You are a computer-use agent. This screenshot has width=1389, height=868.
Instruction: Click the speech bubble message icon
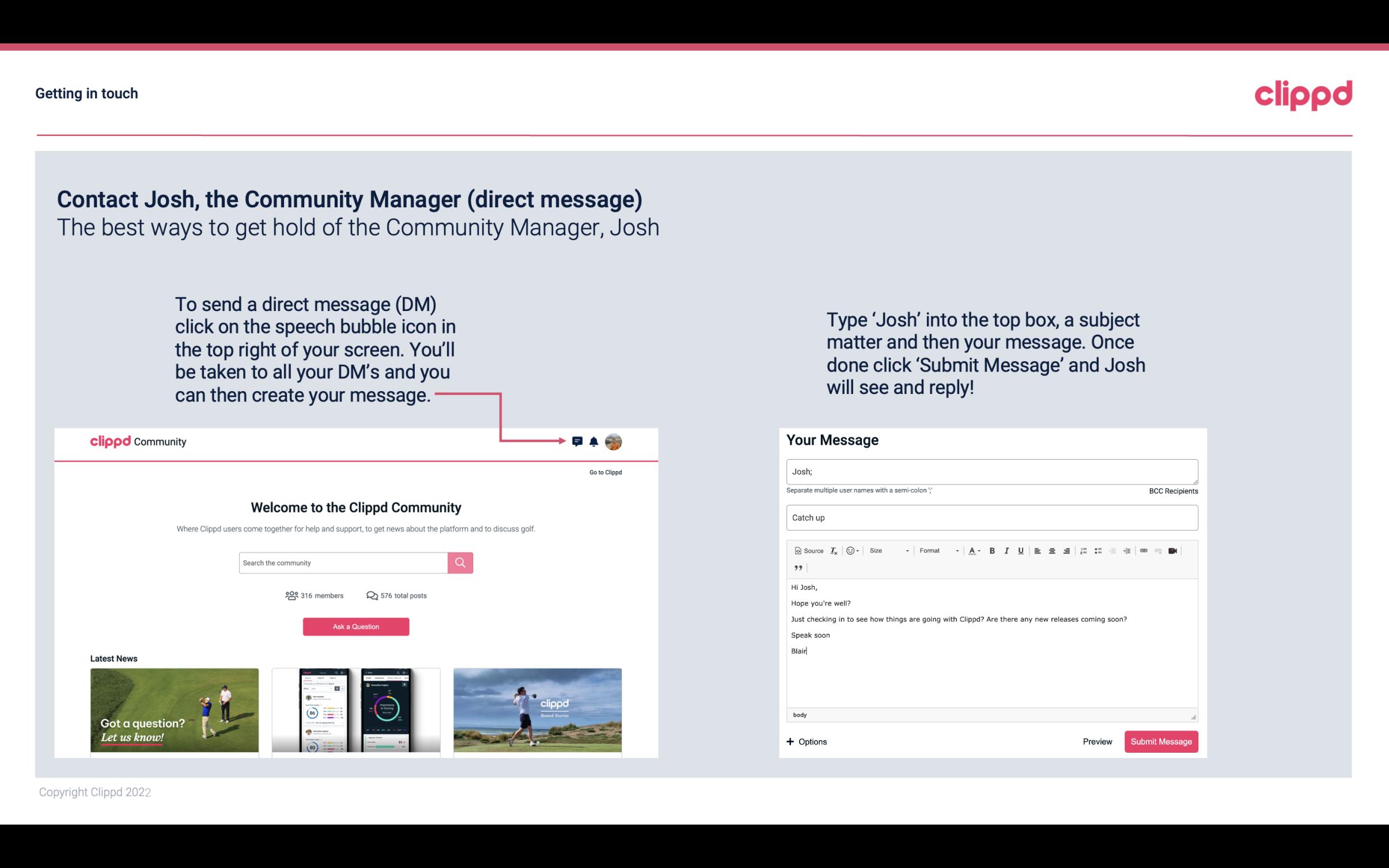[578, 441]
